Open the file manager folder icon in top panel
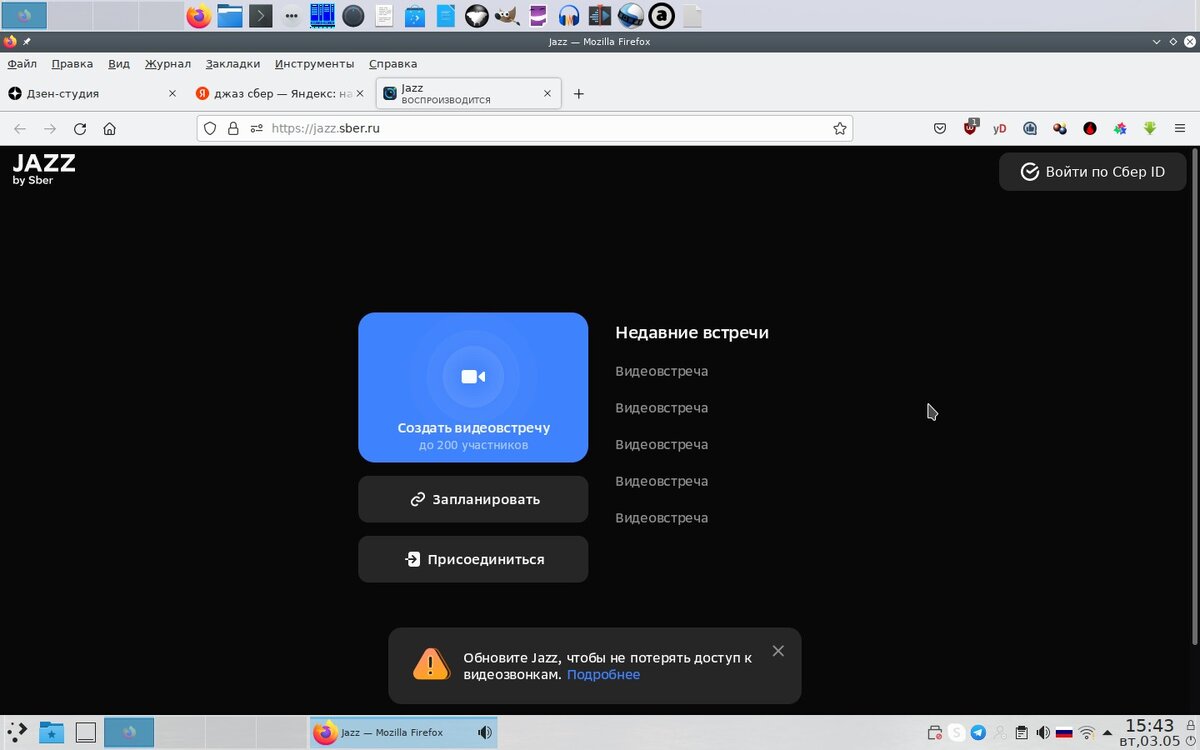 [230, 16]
